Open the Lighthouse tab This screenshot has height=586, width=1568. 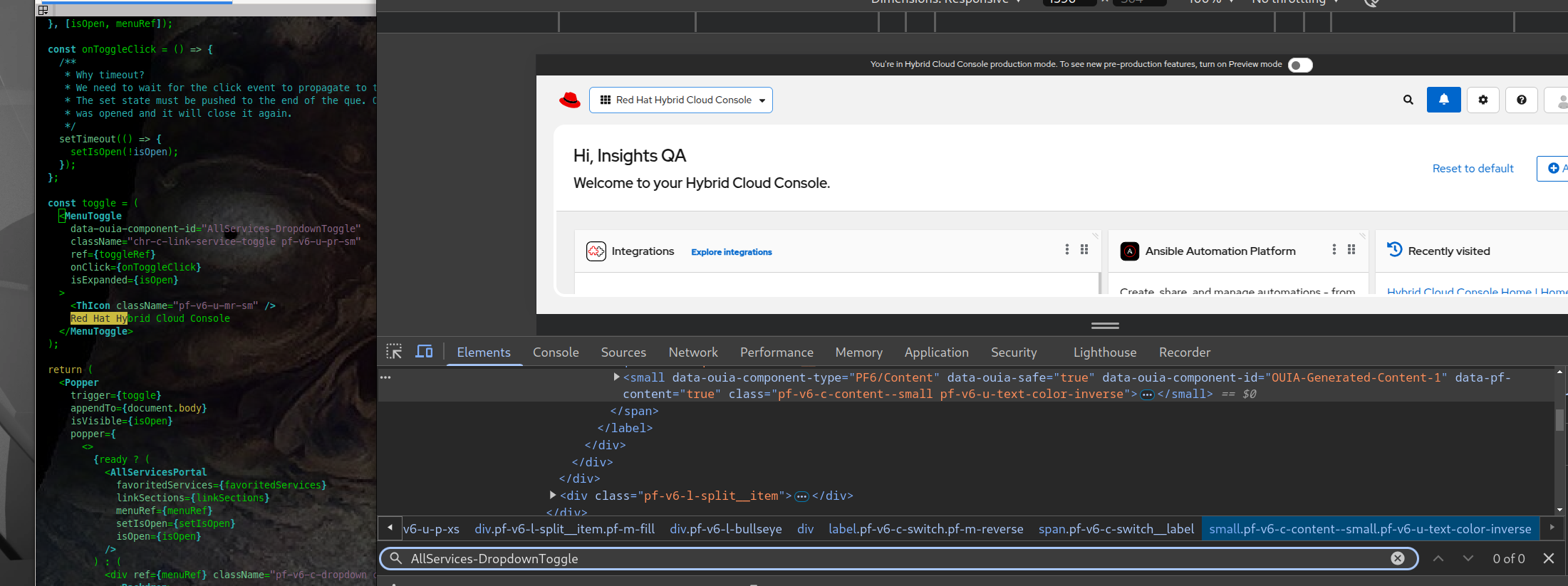pos(1105,352)
